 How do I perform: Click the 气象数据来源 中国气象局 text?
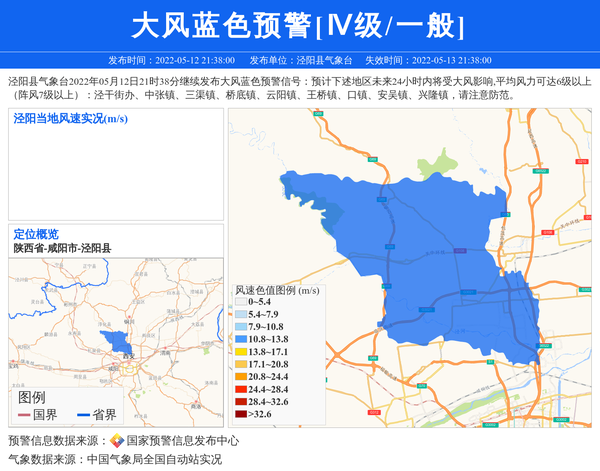pos(115,459)
